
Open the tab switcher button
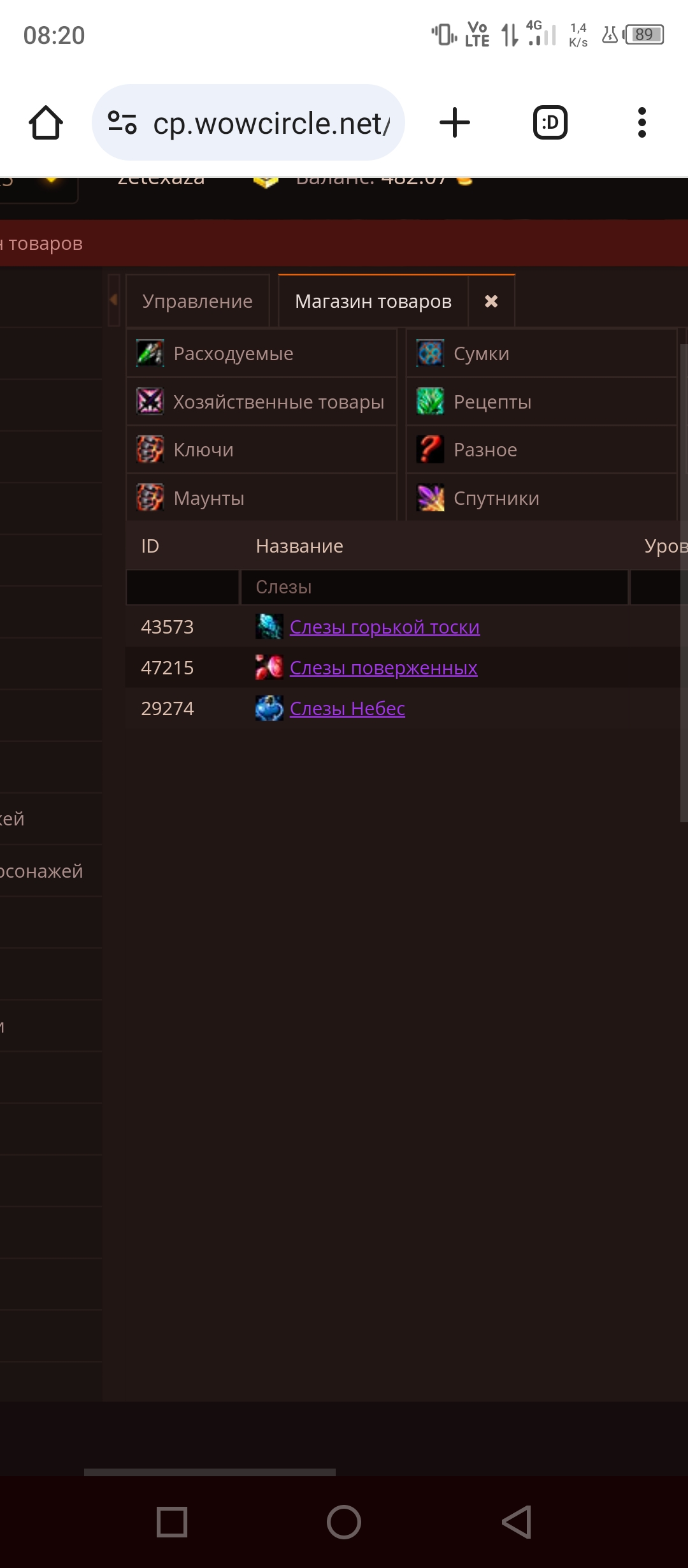pyautogui.click(x=550, y=122)
